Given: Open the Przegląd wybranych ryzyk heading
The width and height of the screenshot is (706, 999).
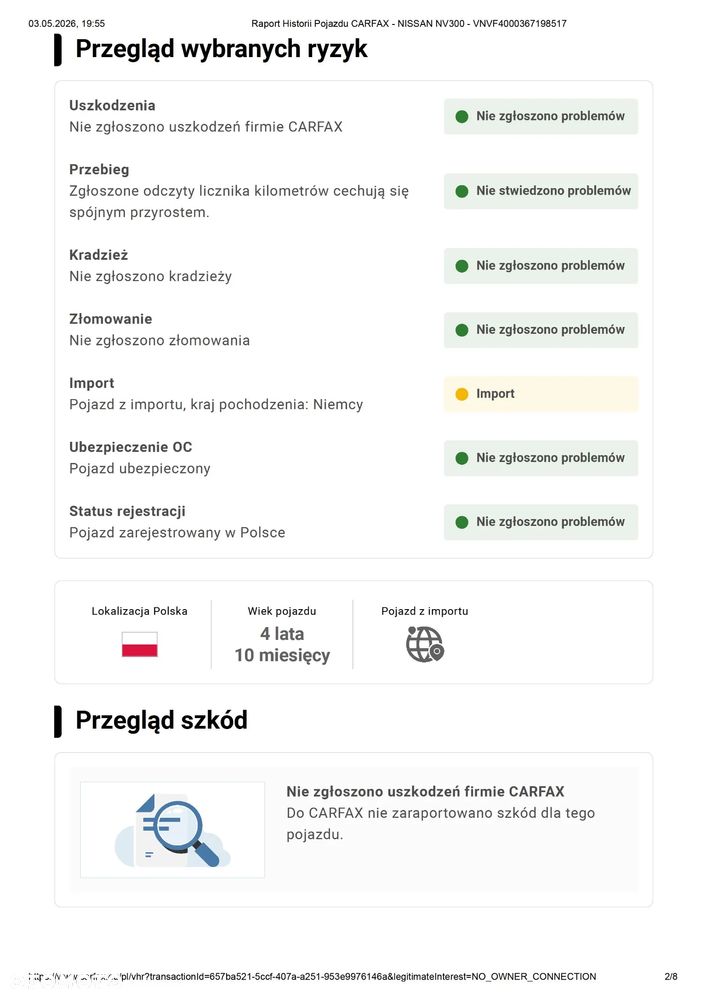Looking at the screenshot, I should click(x=221, y=48).
